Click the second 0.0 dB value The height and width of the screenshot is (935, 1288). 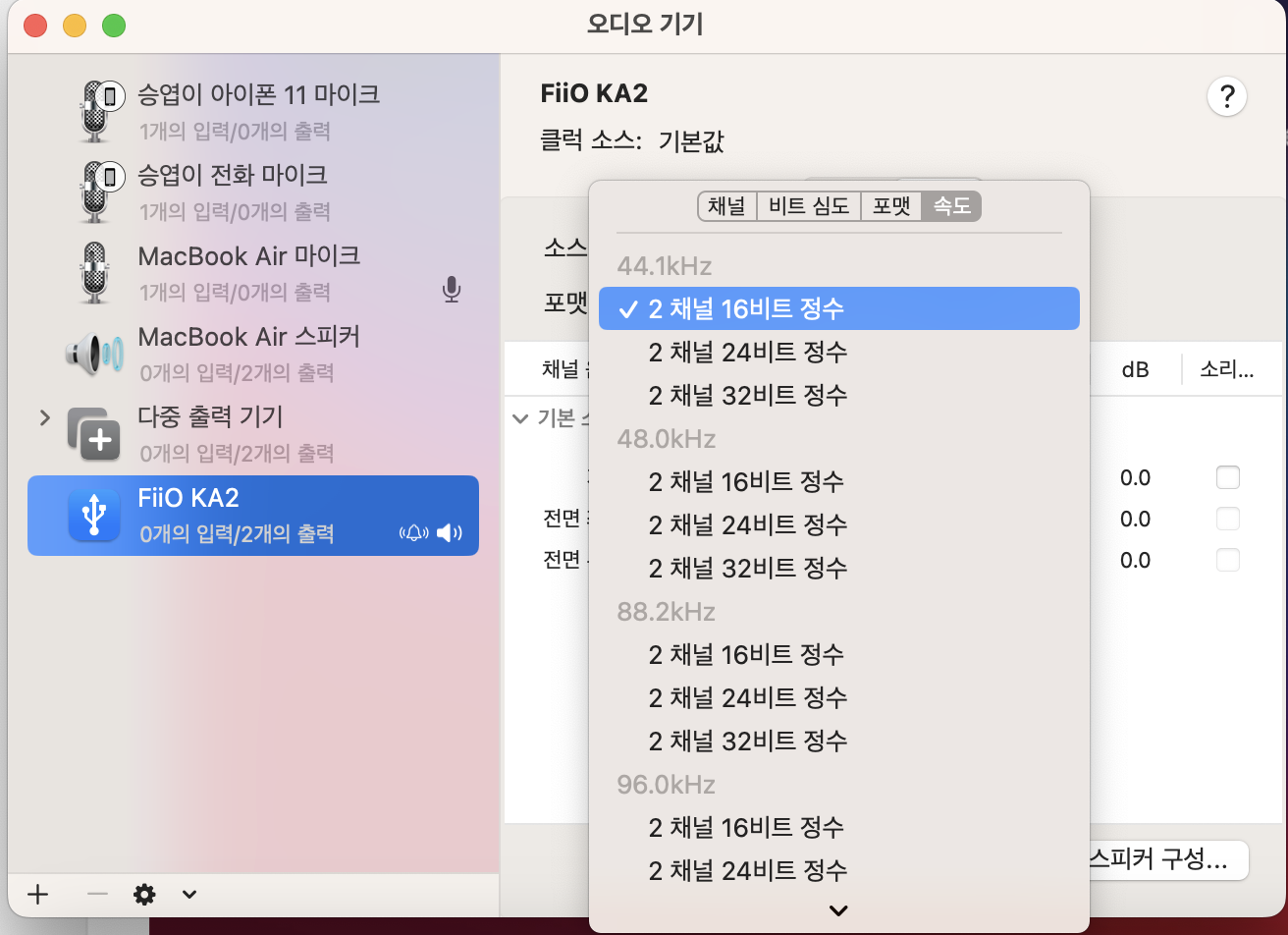[x=1136, y=520]
